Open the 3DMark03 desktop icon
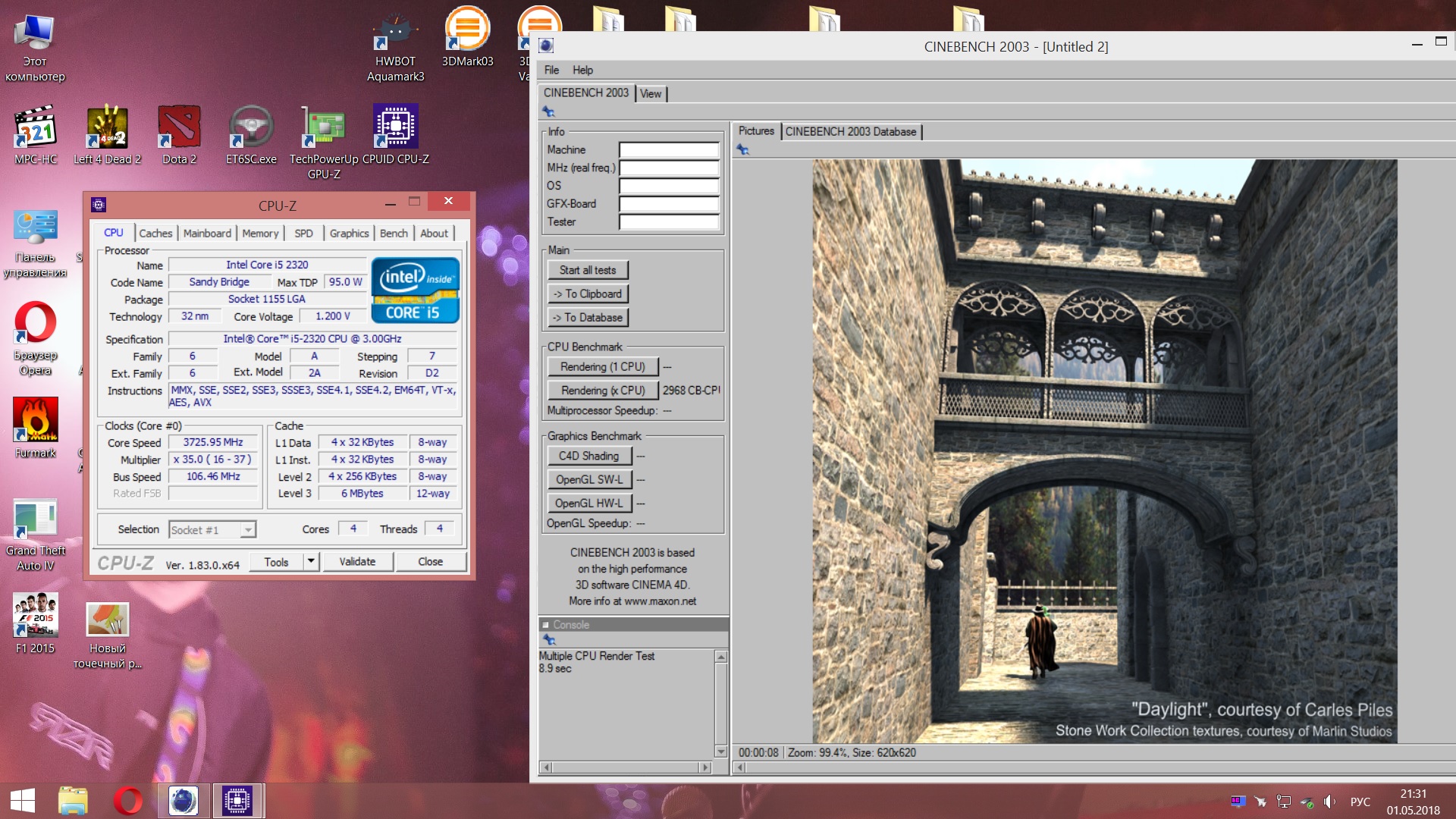1456x819 pixels. tap(467, 38)
